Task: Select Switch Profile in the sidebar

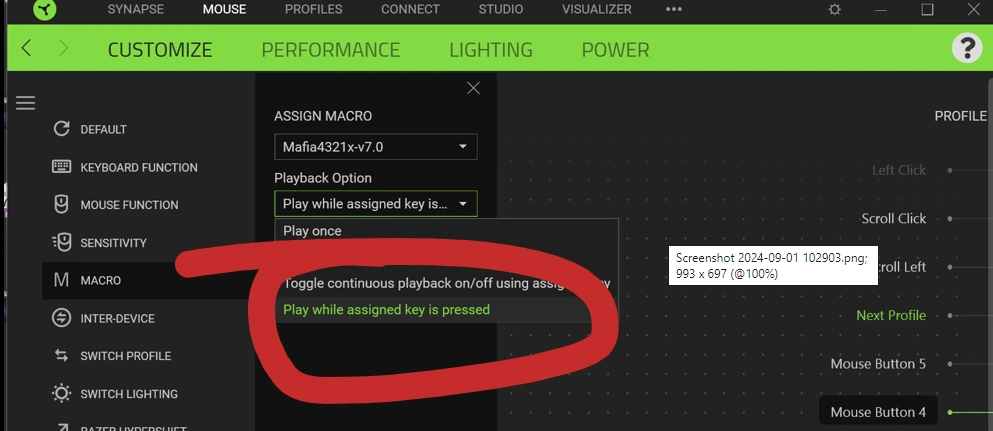Action: (x=125, y=356)
